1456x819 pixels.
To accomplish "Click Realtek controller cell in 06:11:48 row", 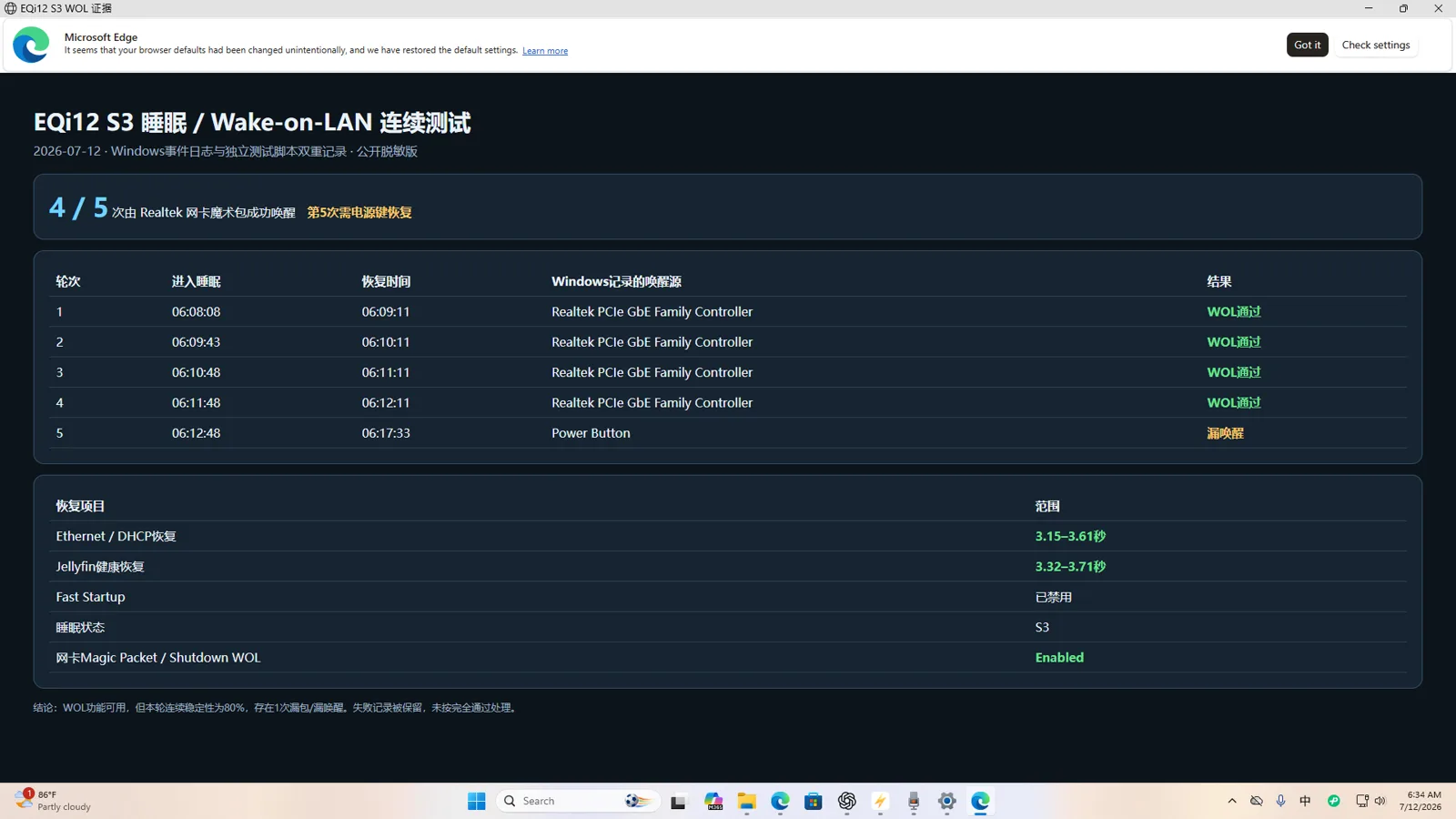I will [652, 402].
